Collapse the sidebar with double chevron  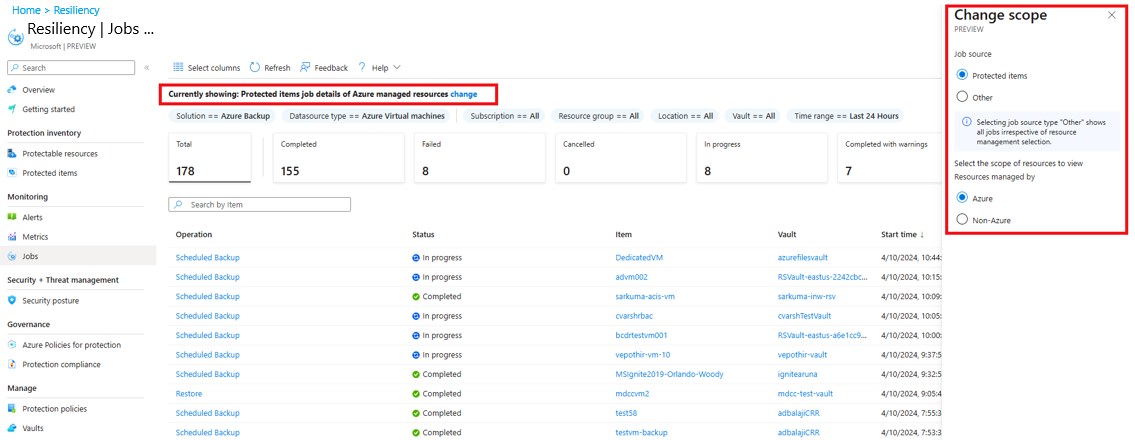pyautogui.click(x=146, y=67)
